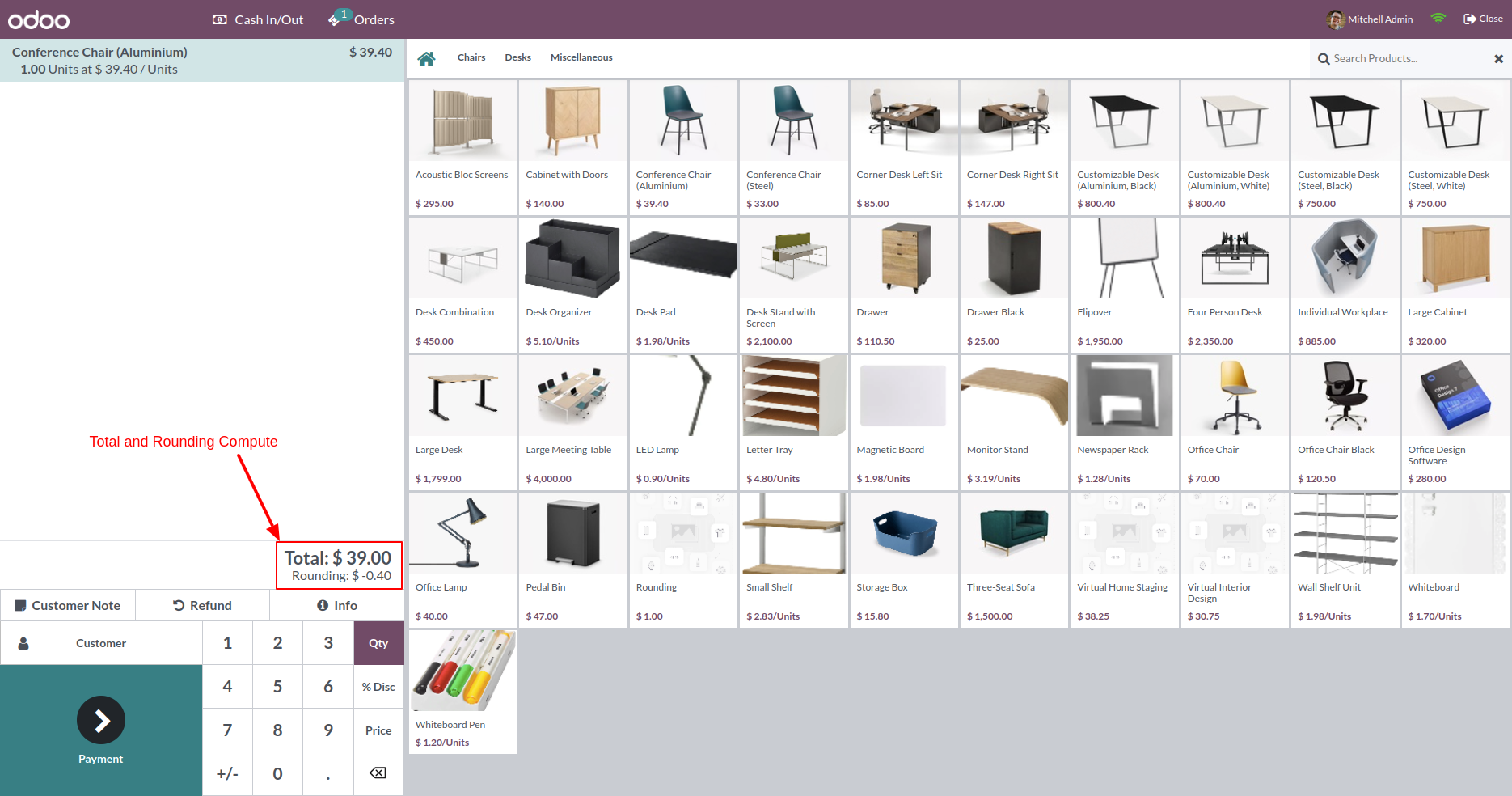Click the +/- sign key
The width and height of the screenshot is (1512, 796).
click(228, 773)
